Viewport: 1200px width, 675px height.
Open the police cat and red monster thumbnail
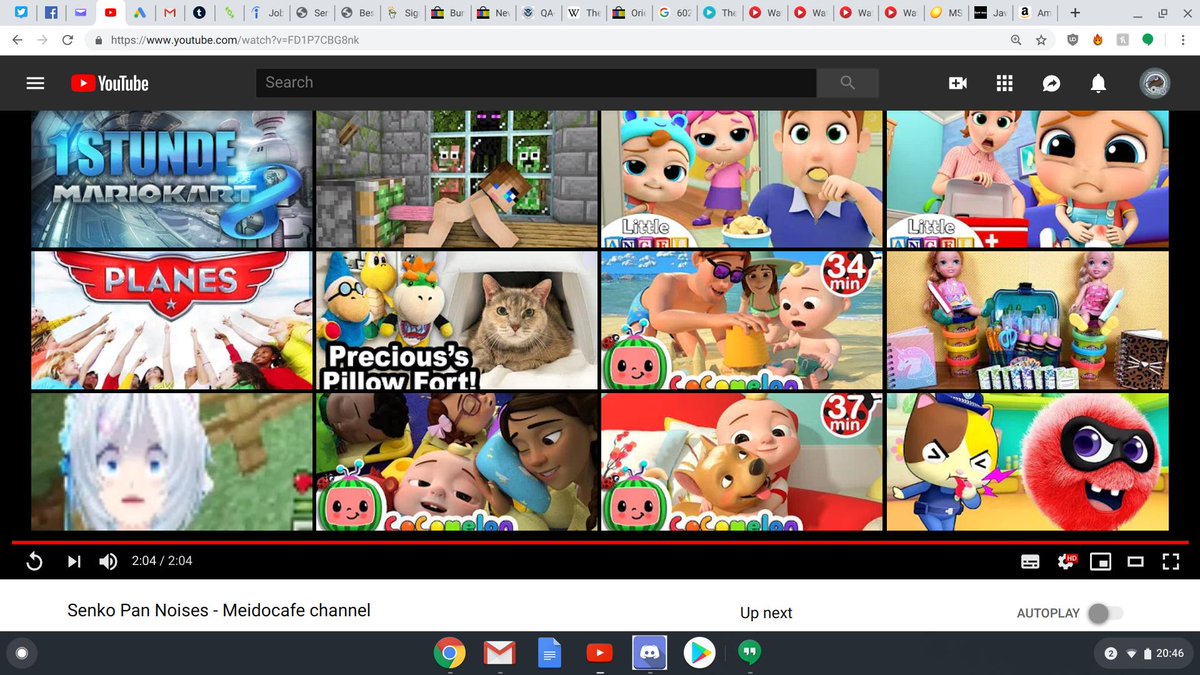[x=1027, y=461]
